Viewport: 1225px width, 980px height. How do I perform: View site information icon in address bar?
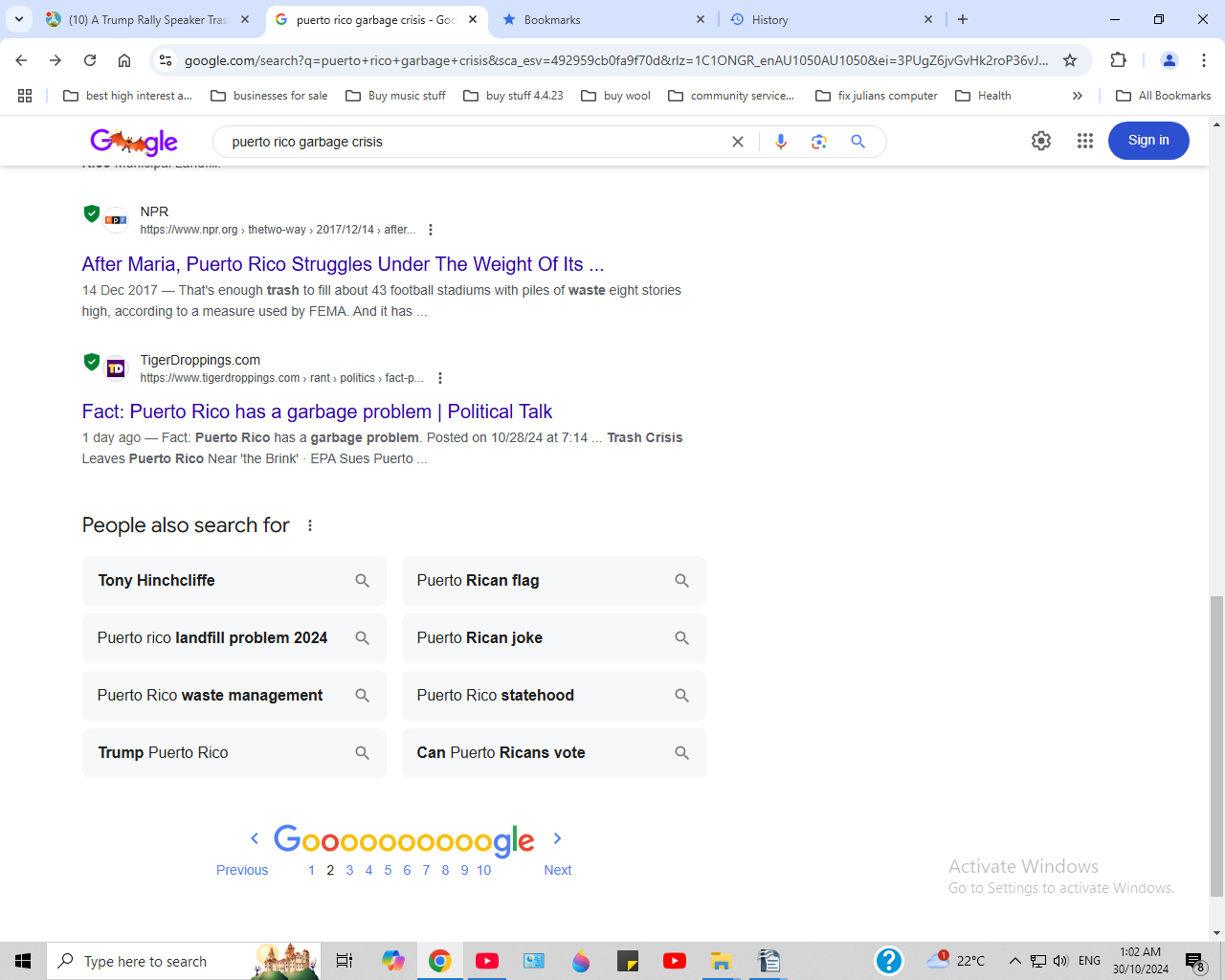166,60
